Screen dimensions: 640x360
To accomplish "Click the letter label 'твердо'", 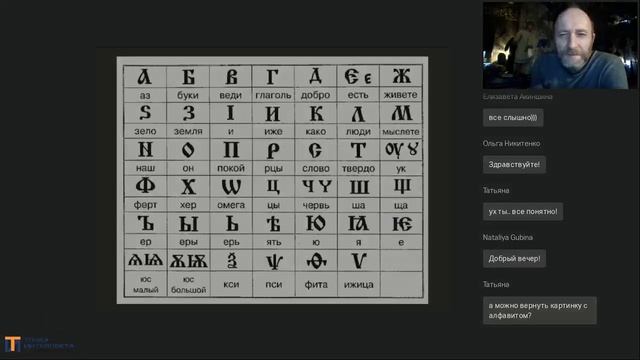I will [x=358, y=168].
